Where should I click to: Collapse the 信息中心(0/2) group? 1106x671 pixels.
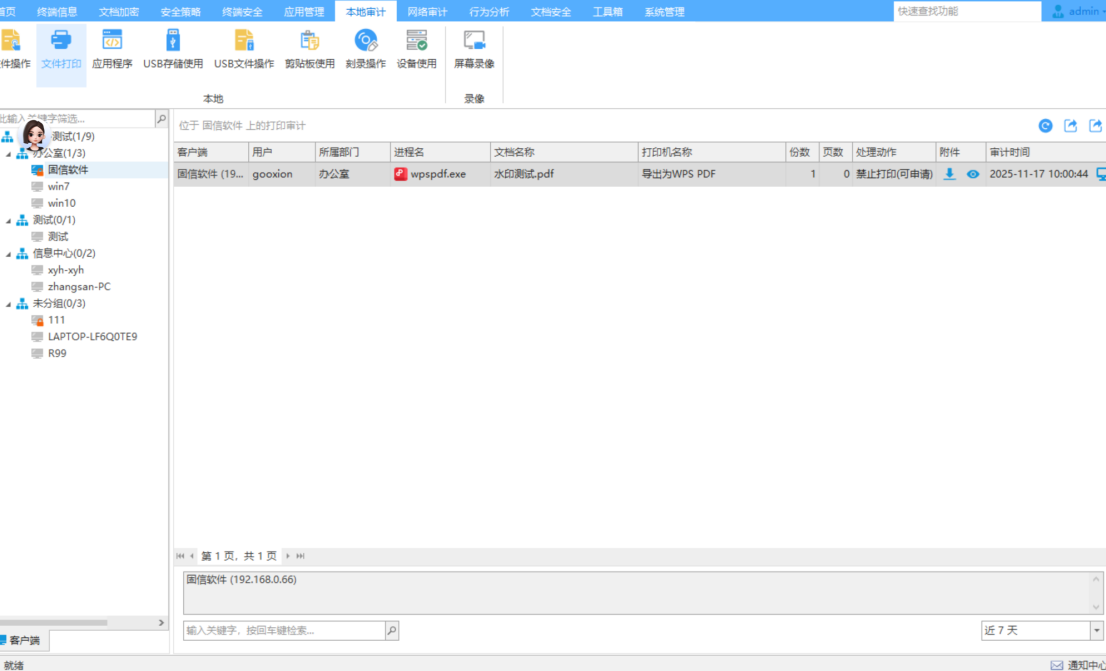coord(9,254)
